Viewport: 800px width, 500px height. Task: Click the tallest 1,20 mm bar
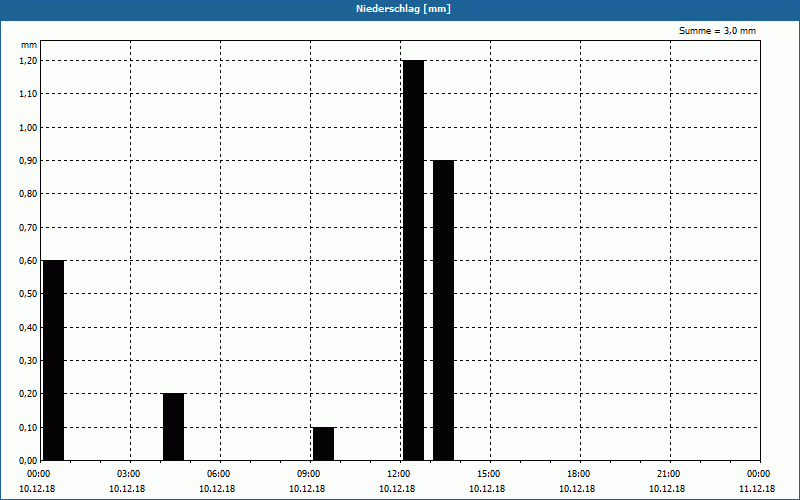click(413, 260)
